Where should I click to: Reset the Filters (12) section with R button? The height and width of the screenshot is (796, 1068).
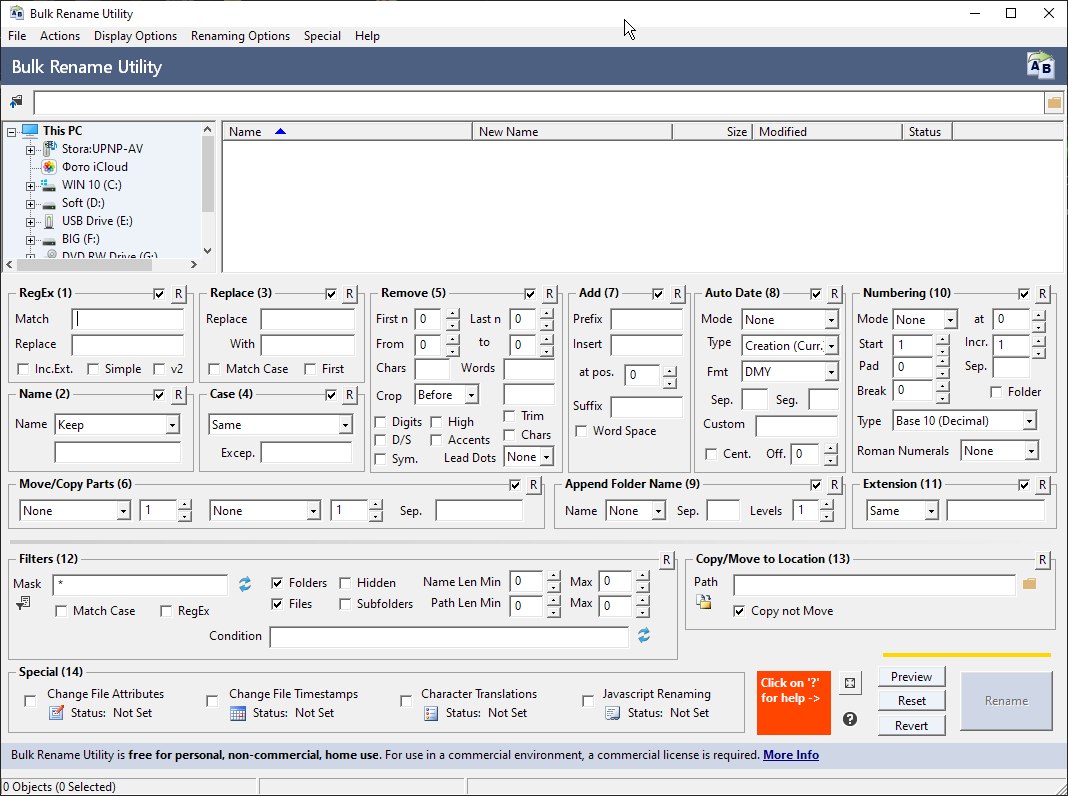(x=666, y=560)
